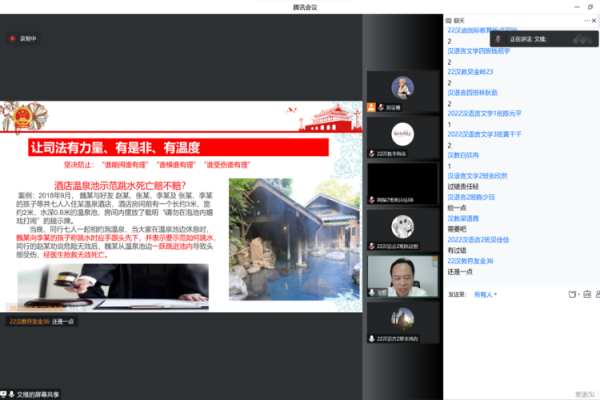This screenshot has width=600, height=400.
Task: Click sender name 汉教白欣冉
Action: tap(463, 155)
